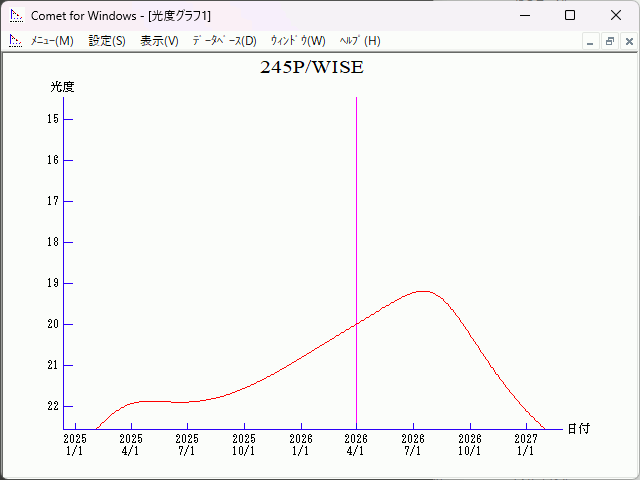The width and height of the screenshot is (640, 480).
Task: Click the 245P/WISE graph title
Action: point(312,68)
